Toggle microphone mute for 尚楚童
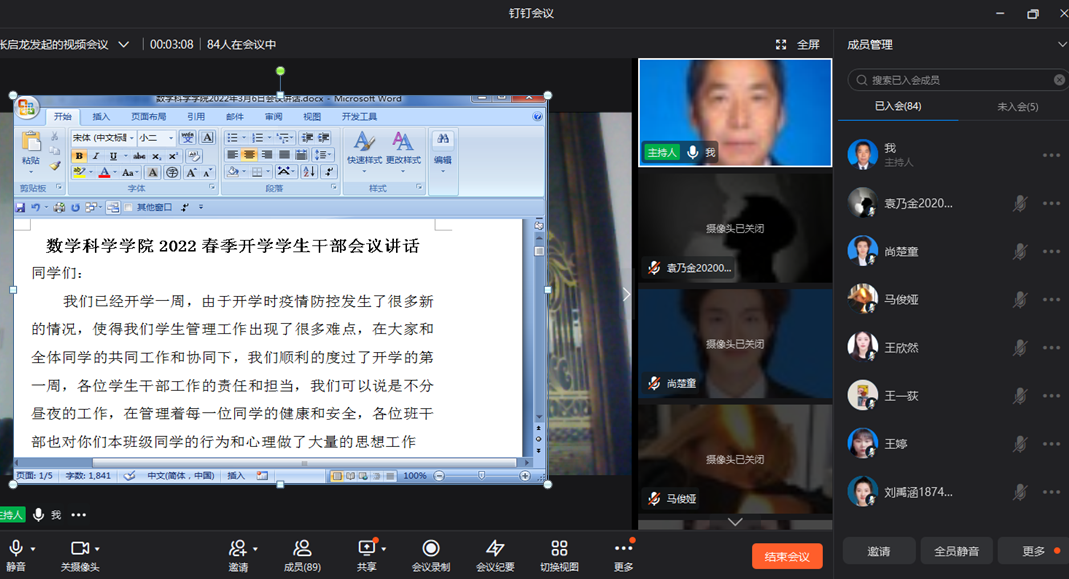The height and width of the screenshot is (579, 1069). coord(1019,252)
